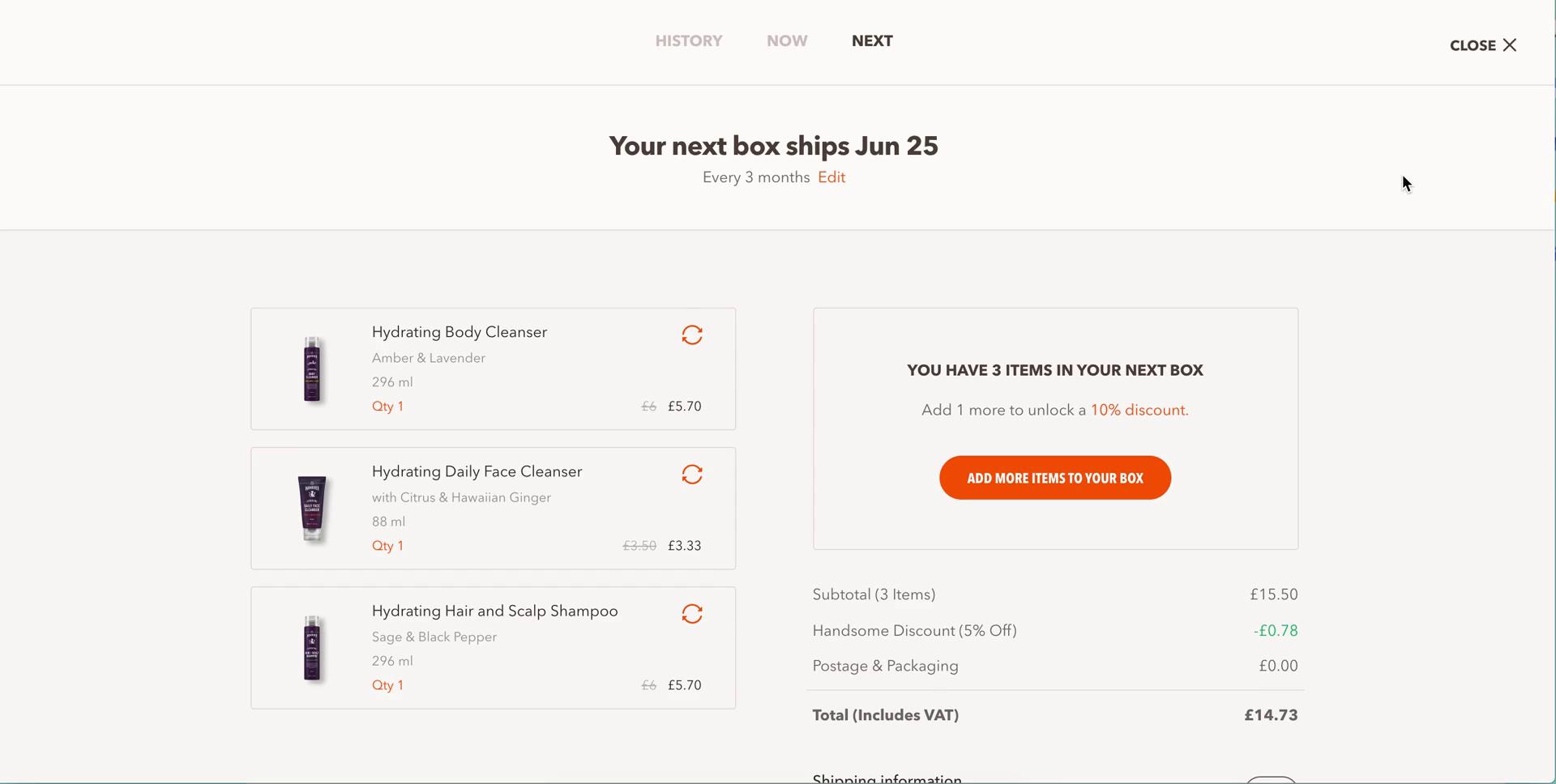The image size is (1556, 784).
Task: Open the Daily Face Cleanser product image
Action: (x=312, y=509)
